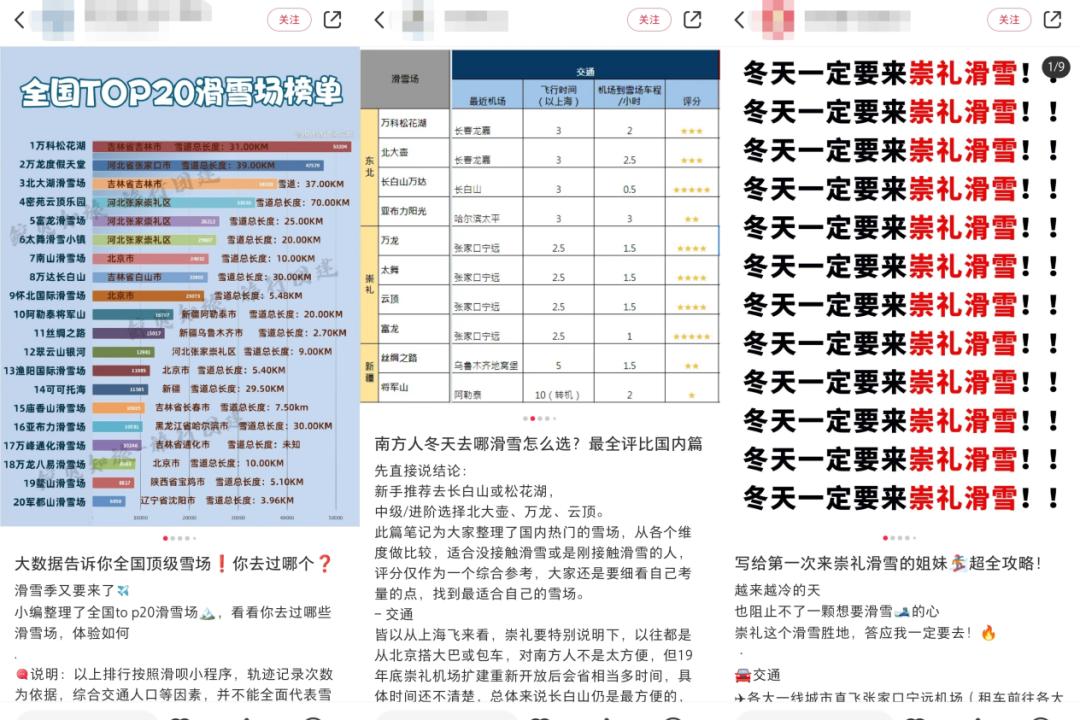Click the 哈尔滨太平 airport cell

coord(487,212)
